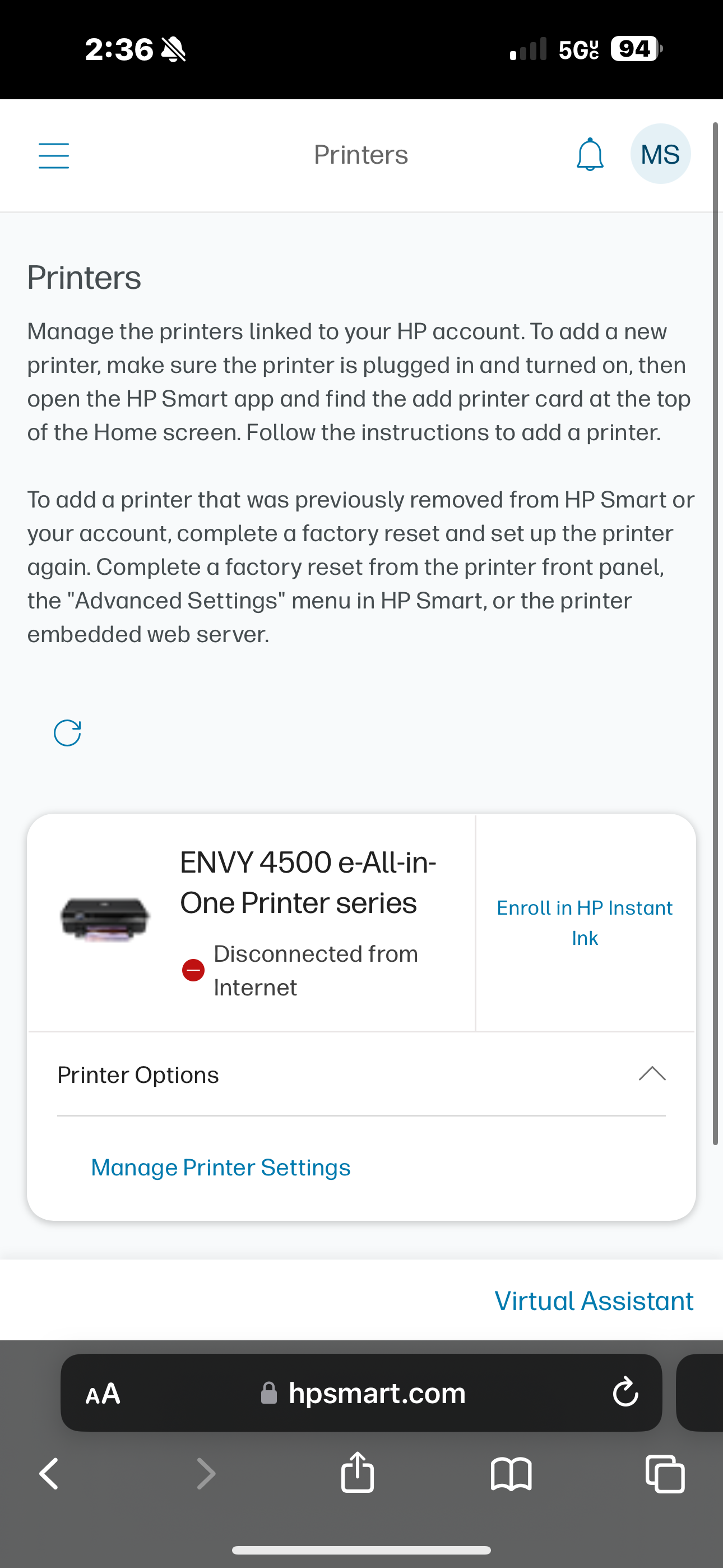
Task: Launch the Virtual Assistant
Action: pyautogui.click(x=594, y=1300)
